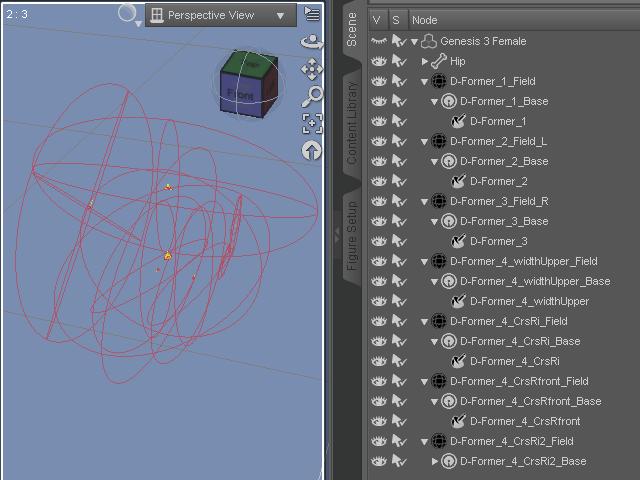
Task: Click the frame selection viewport icon
Action: [312, 124]
